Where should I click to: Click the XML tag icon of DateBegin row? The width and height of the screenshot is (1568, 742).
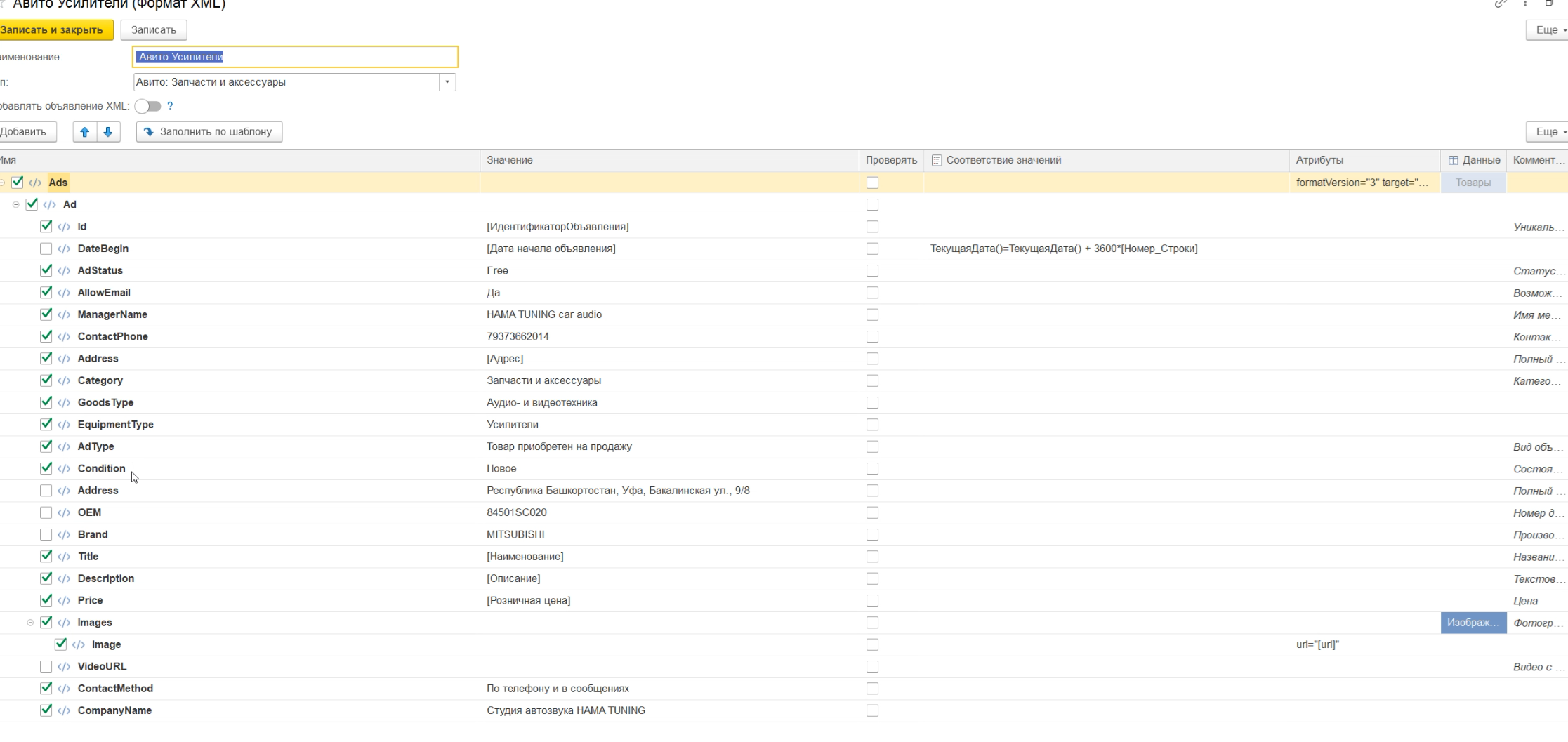point(64,249)
